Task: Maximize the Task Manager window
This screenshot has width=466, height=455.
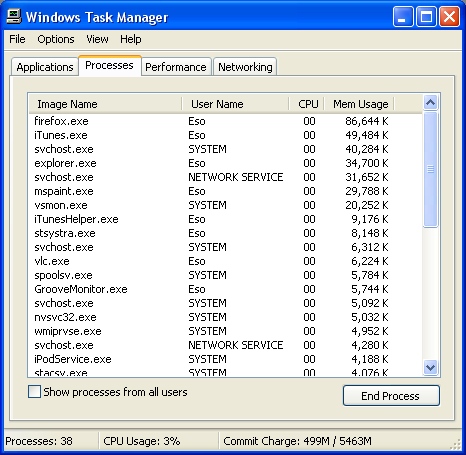Action: coord(426,17)
